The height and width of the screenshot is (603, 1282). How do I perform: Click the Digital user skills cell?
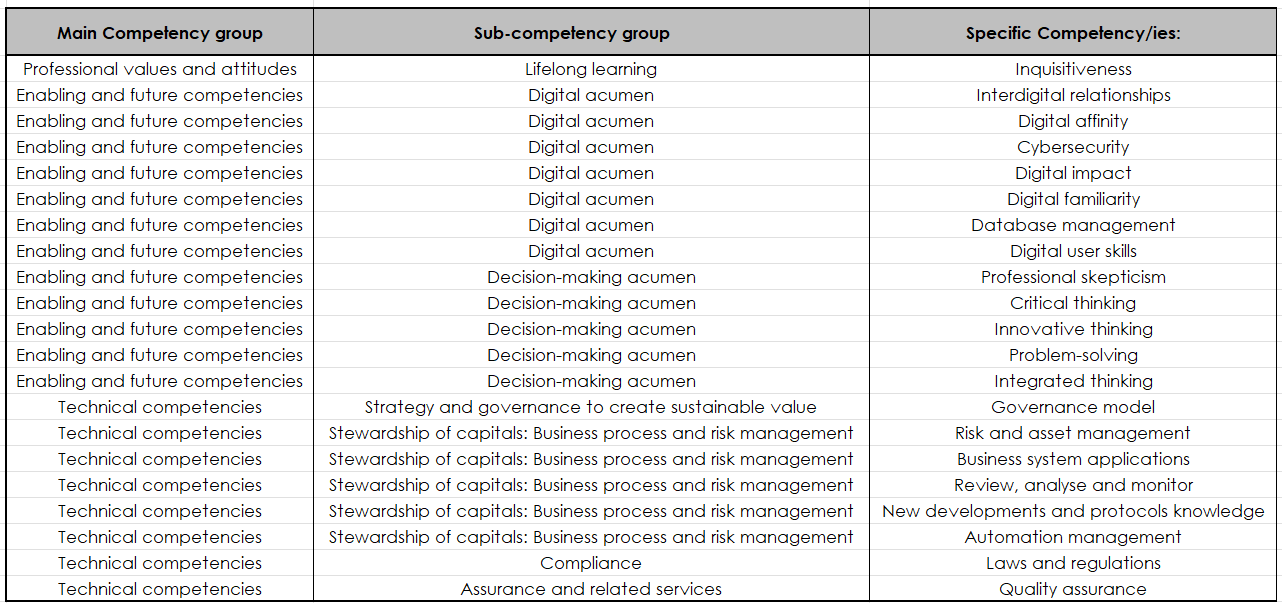pos(1073,251)
